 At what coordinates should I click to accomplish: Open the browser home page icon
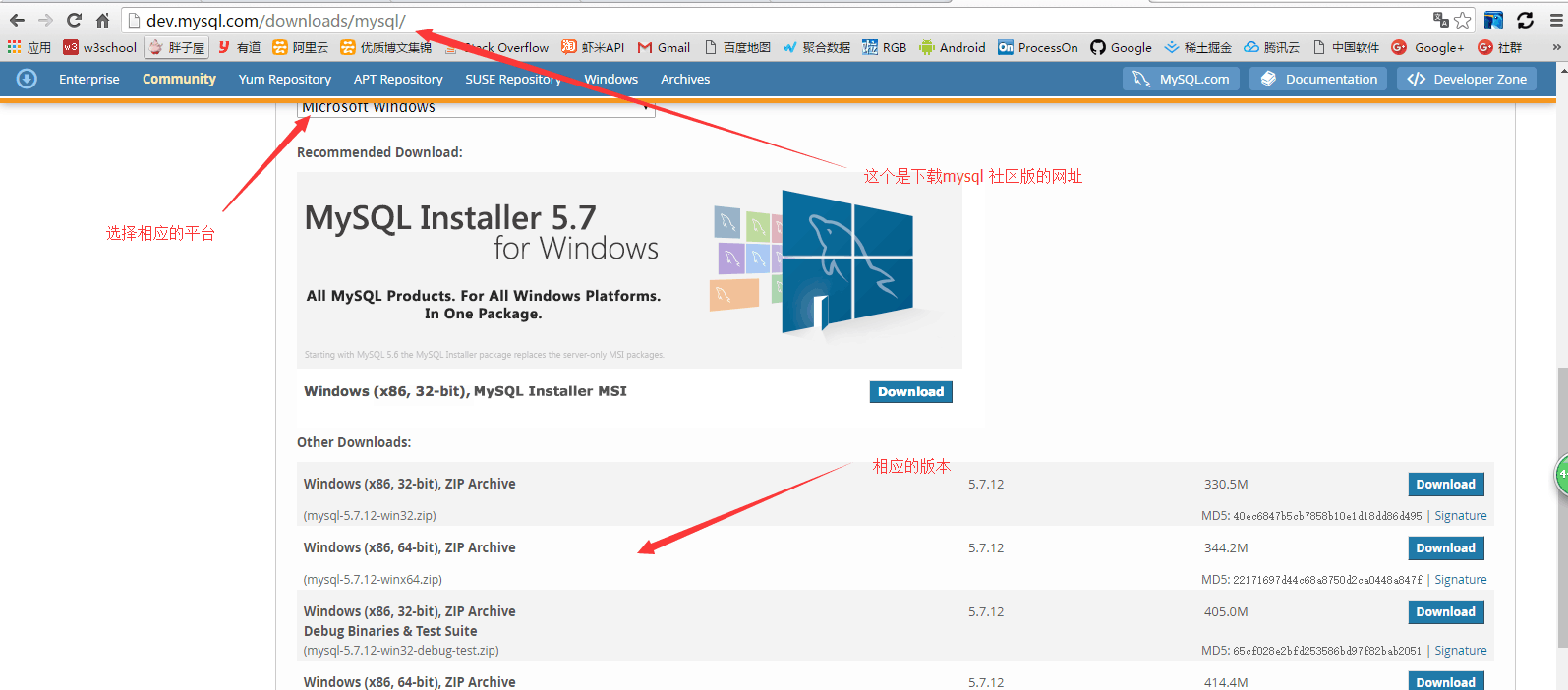click(102, 20)
